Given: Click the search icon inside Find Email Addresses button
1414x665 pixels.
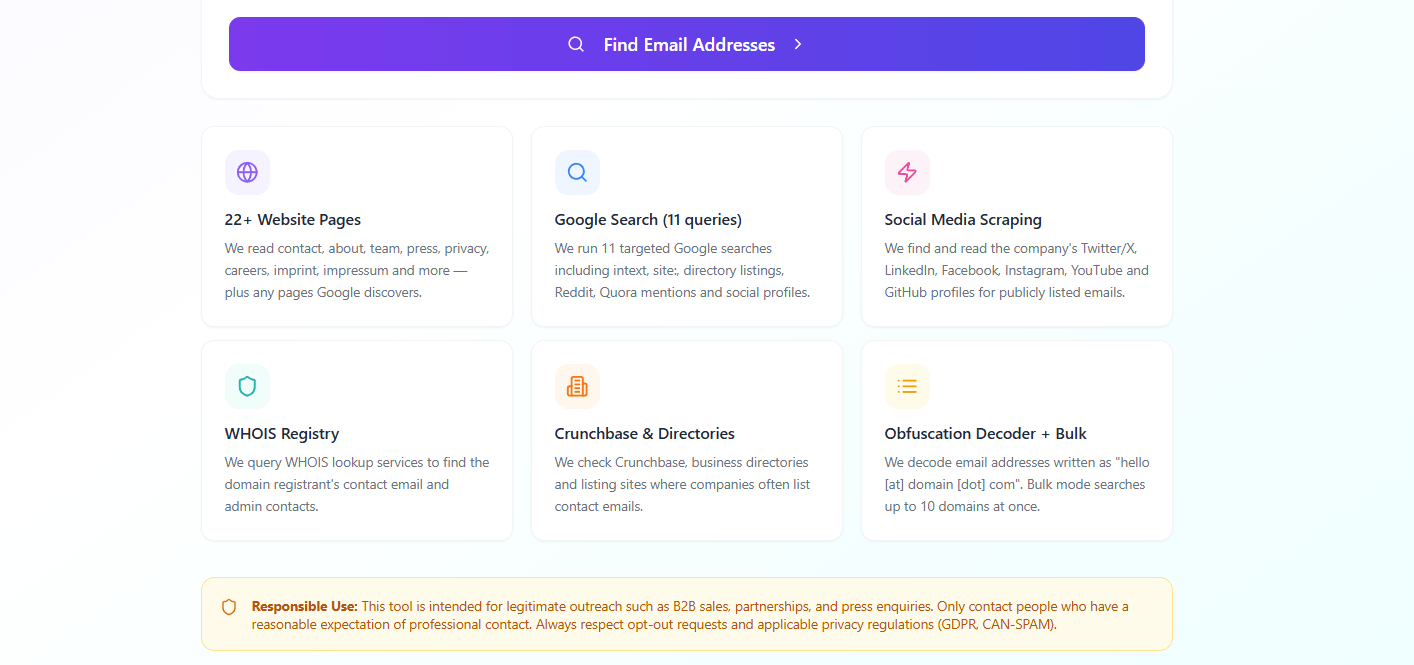Looking at the screenshot, I should coord(575,44).
